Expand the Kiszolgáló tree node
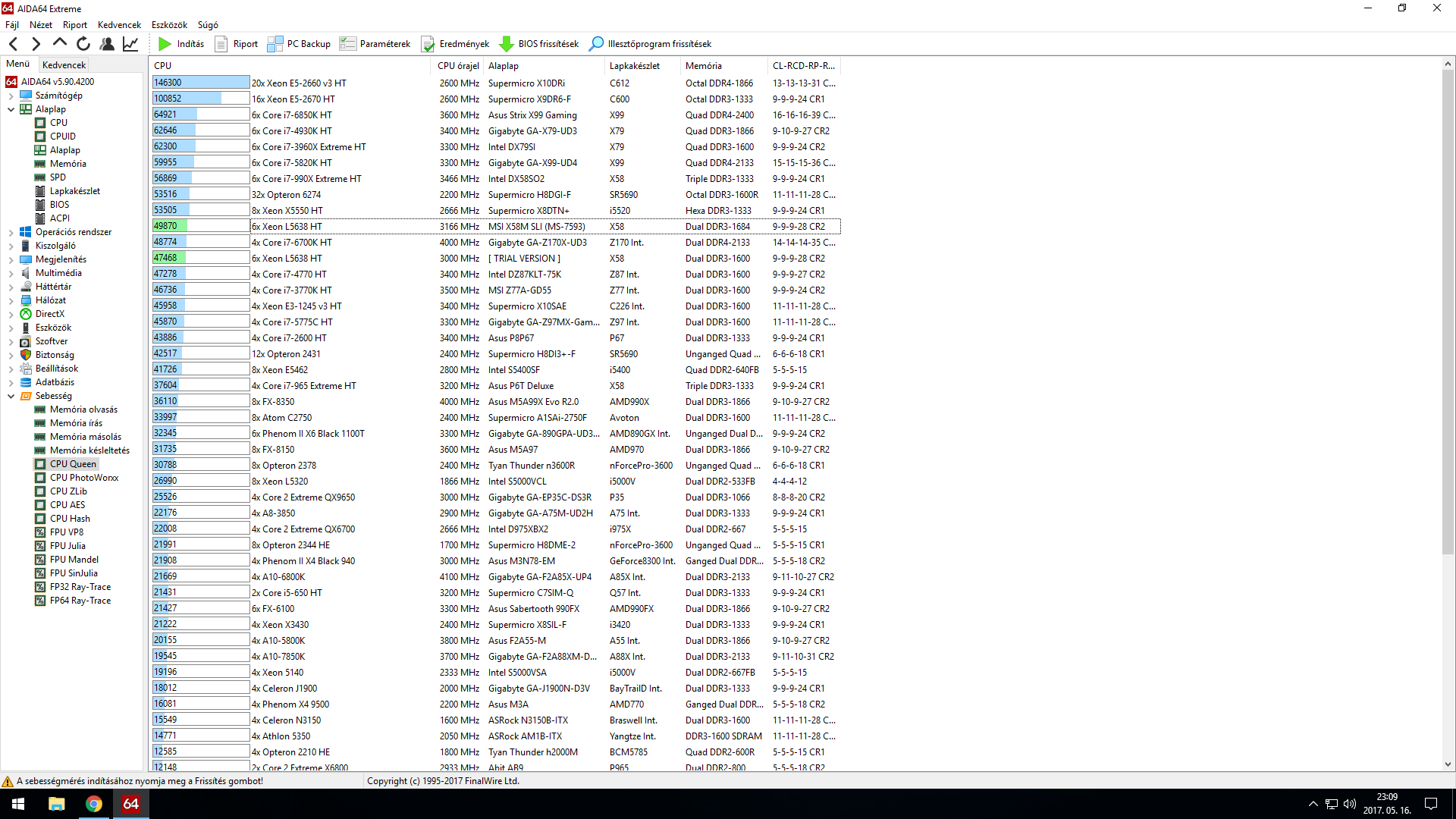 (11, 246)
